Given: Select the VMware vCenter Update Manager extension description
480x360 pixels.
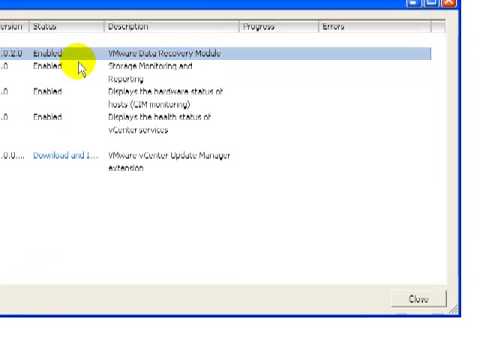Looking at the screenshot, I should tap(169, 162).
